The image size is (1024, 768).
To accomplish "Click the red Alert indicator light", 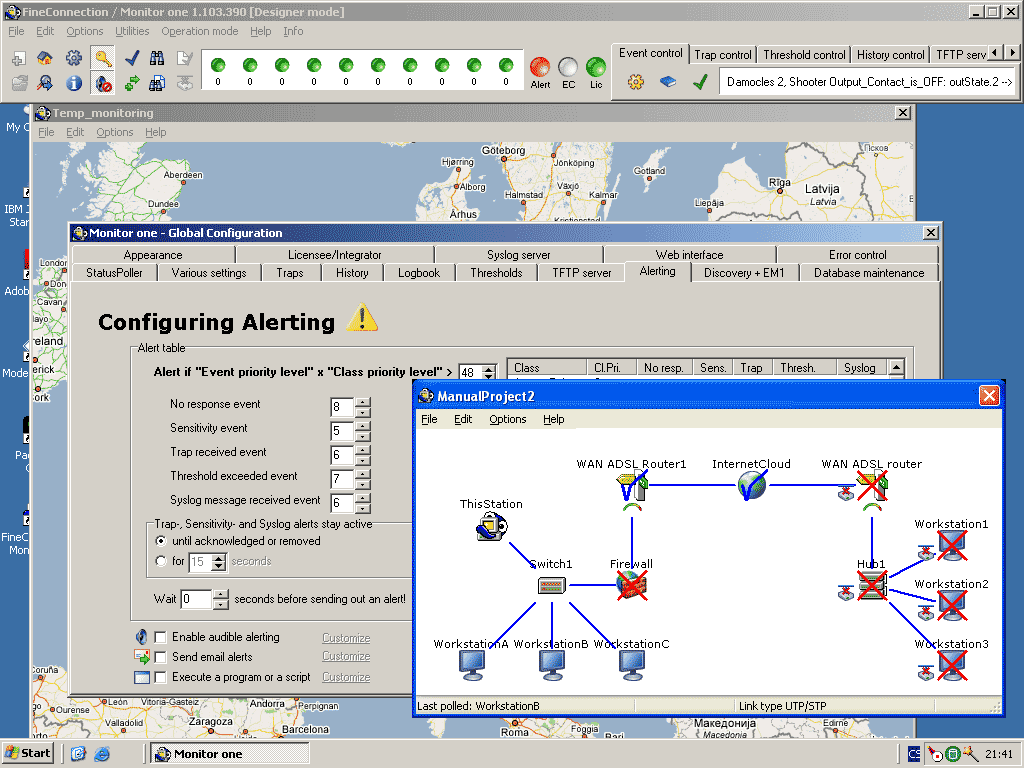I will pos(540,67).
